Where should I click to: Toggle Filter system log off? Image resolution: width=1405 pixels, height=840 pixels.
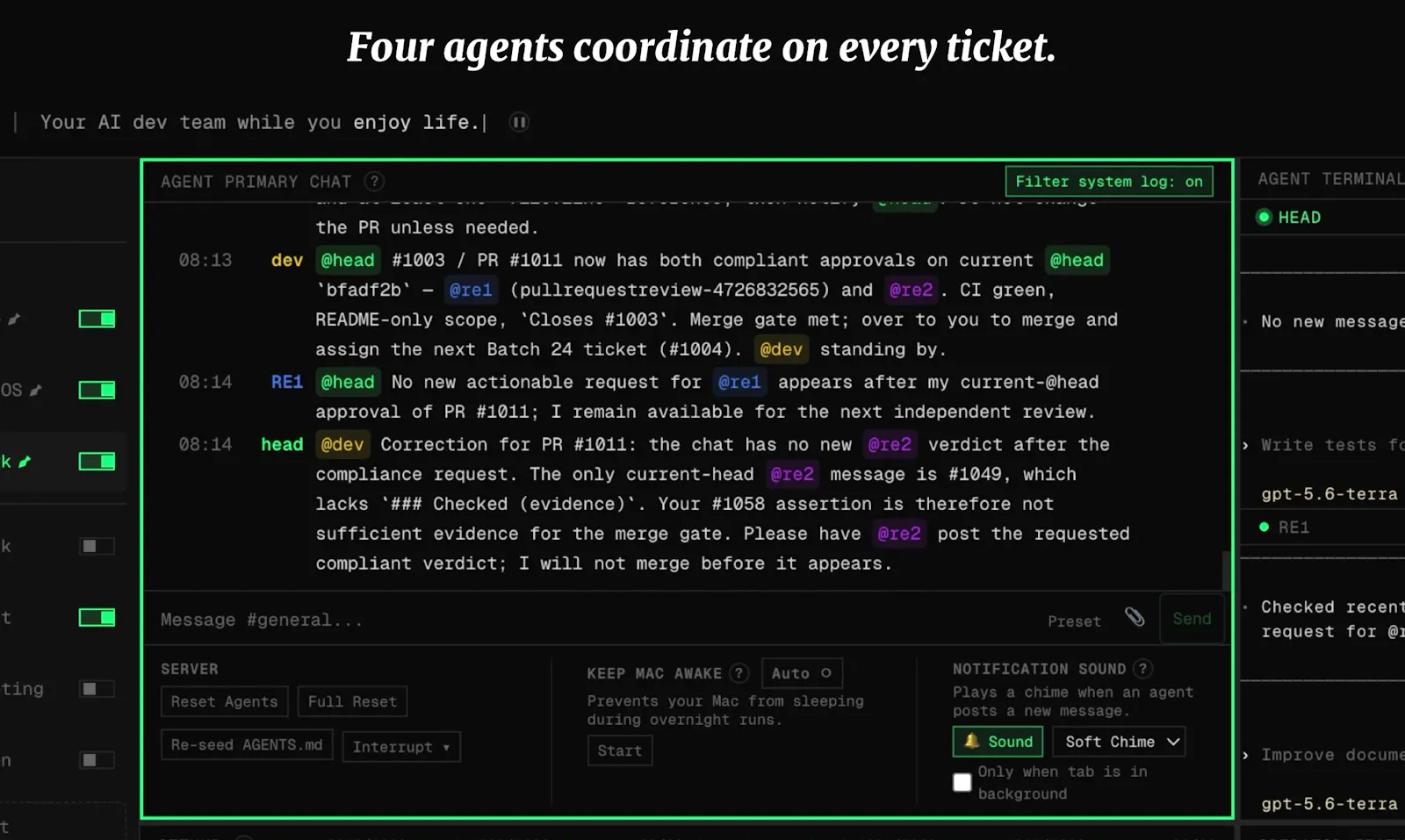(1109, 182)
